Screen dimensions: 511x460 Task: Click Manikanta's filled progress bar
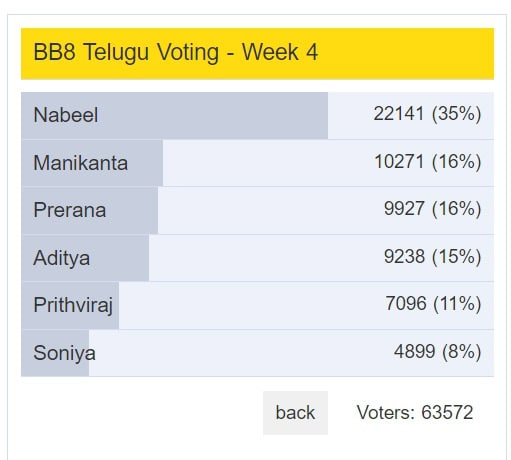coord(92,163)
